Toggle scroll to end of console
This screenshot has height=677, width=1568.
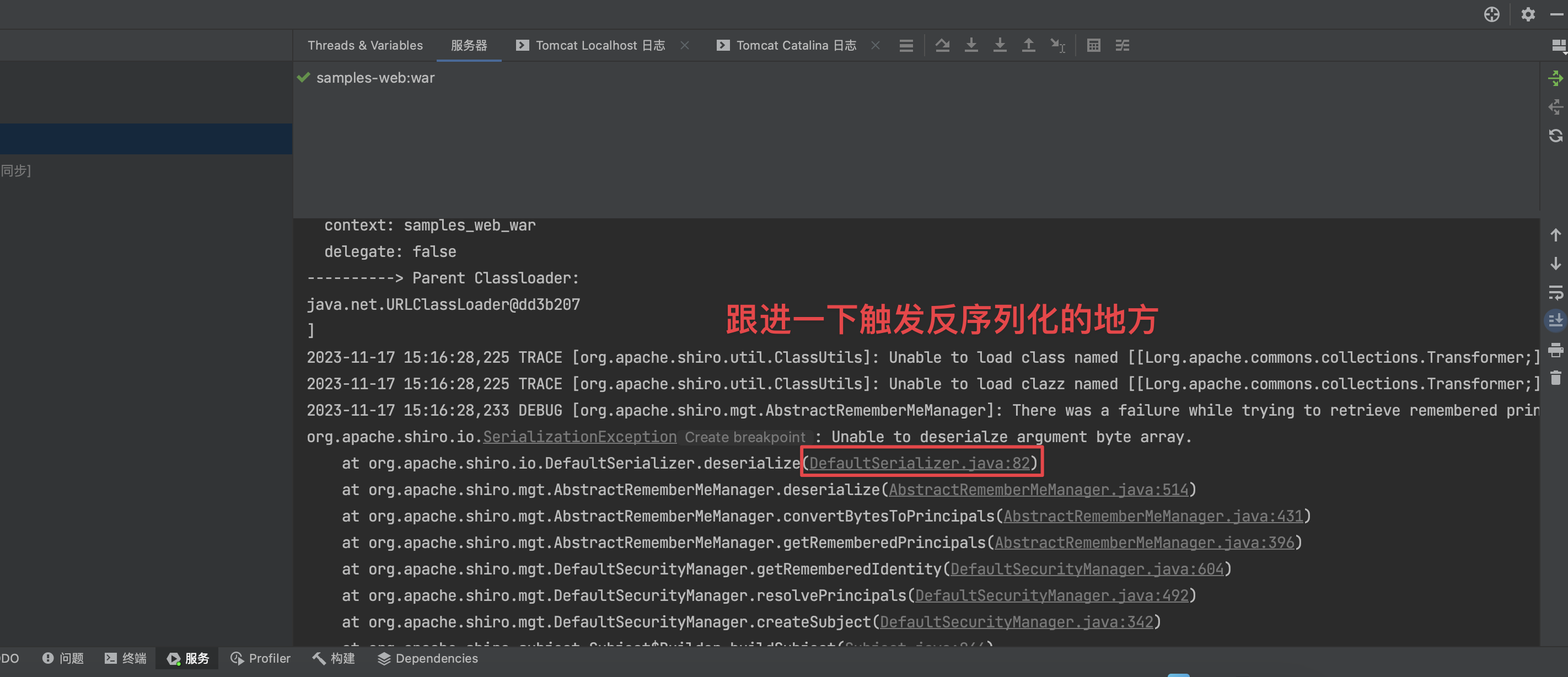tap(1556, 320)
